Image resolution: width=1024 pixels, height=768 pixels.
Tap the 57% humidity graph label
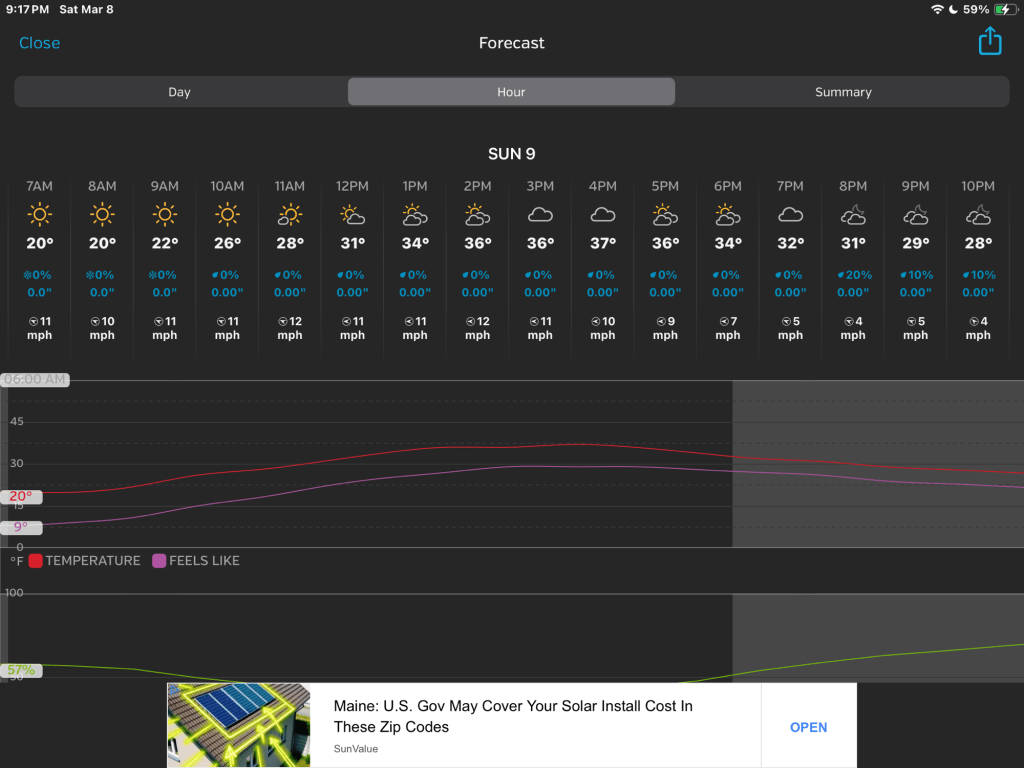click(21, 670)
